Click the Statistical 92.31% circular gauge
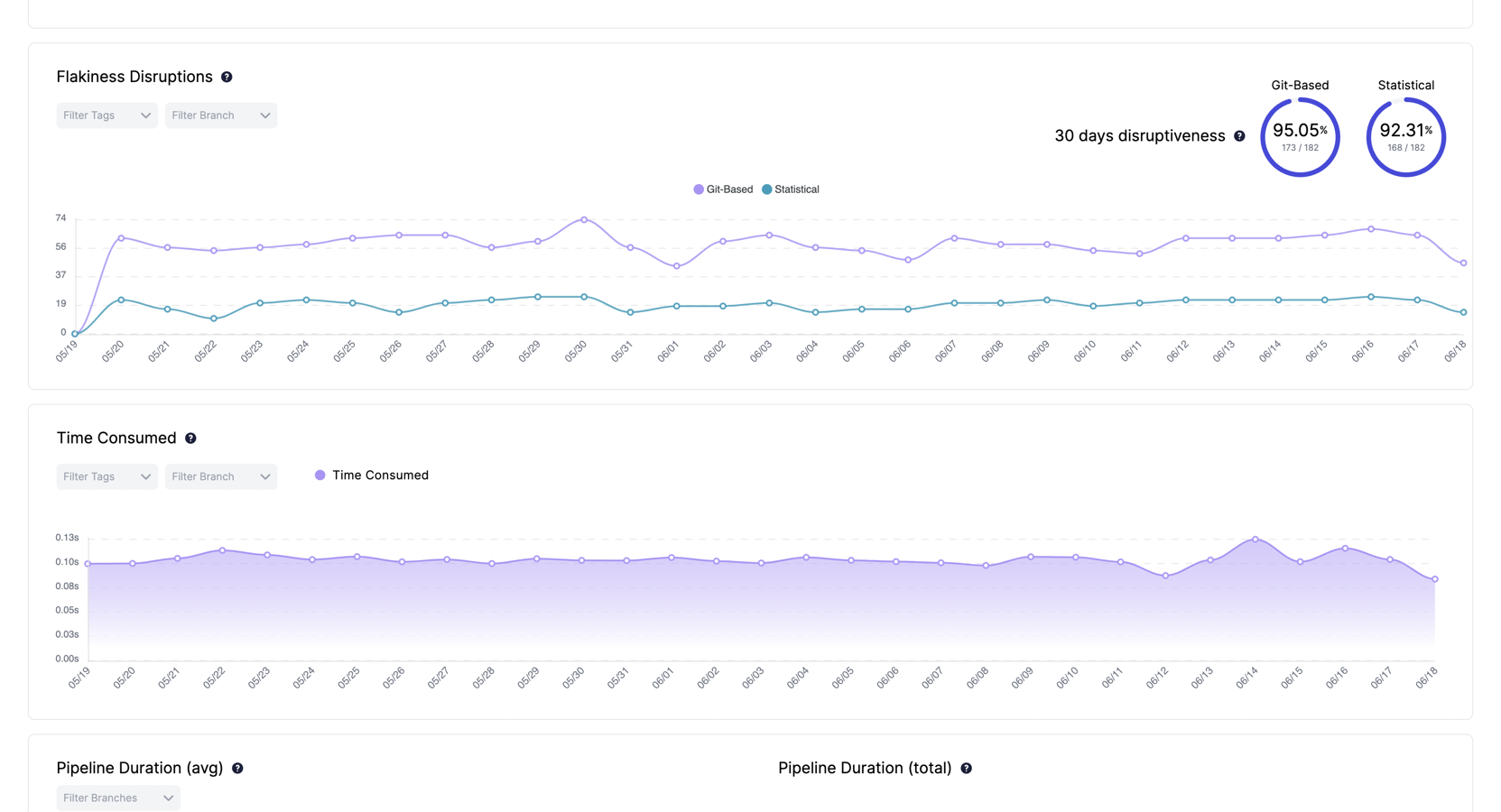The image size is (1501, 812). click(1405, 137)
